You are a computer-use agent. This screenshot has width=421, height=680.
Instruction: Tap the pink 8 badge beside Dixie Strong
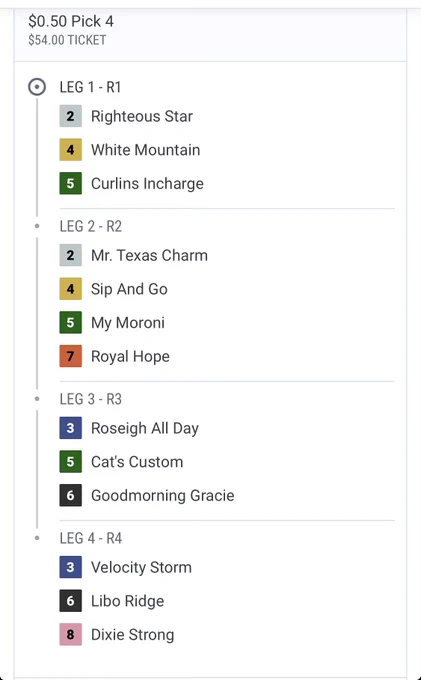(71, 634)
